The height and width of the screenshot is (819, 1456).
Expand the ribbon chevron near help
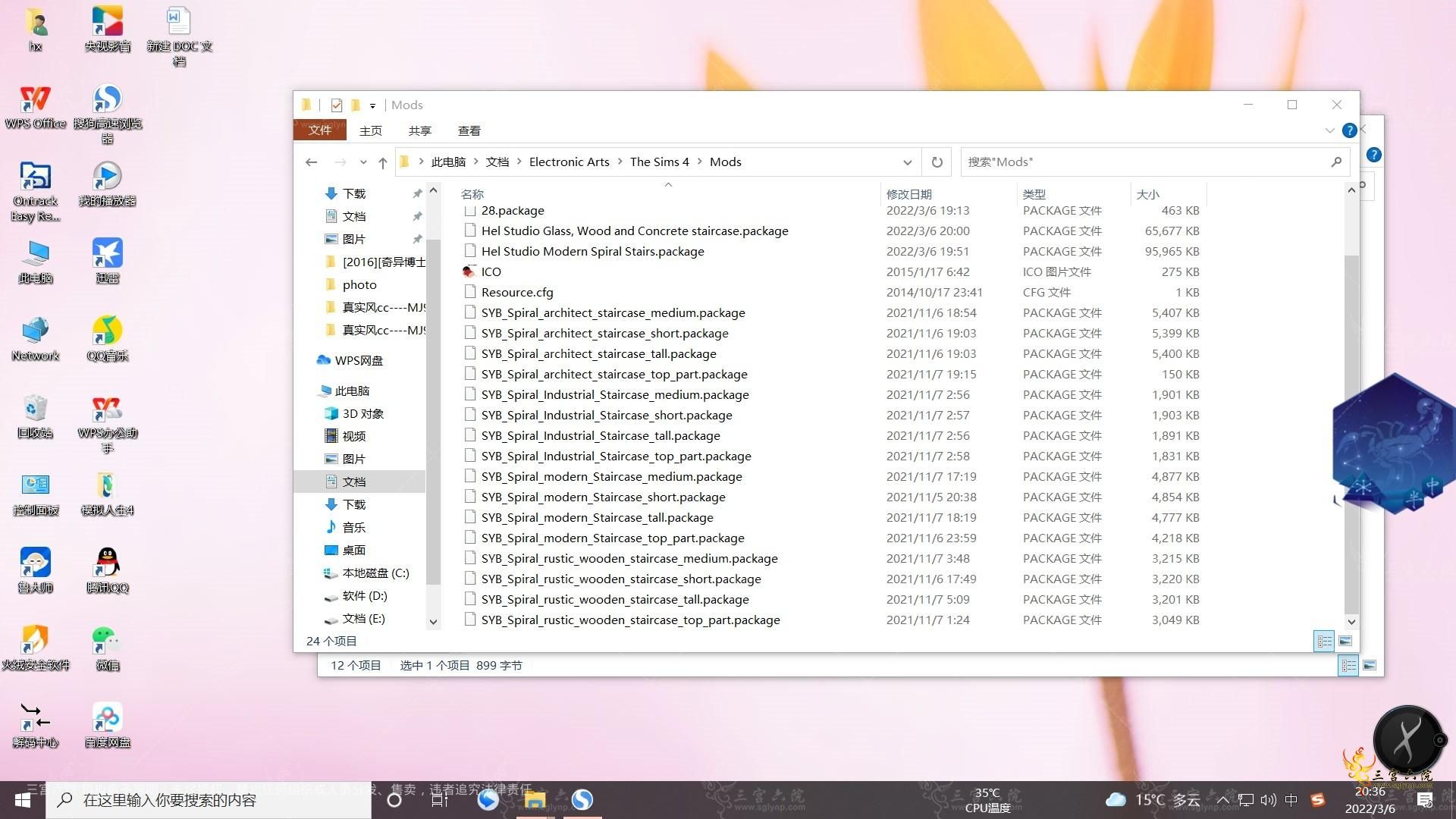pos(1329,130)
